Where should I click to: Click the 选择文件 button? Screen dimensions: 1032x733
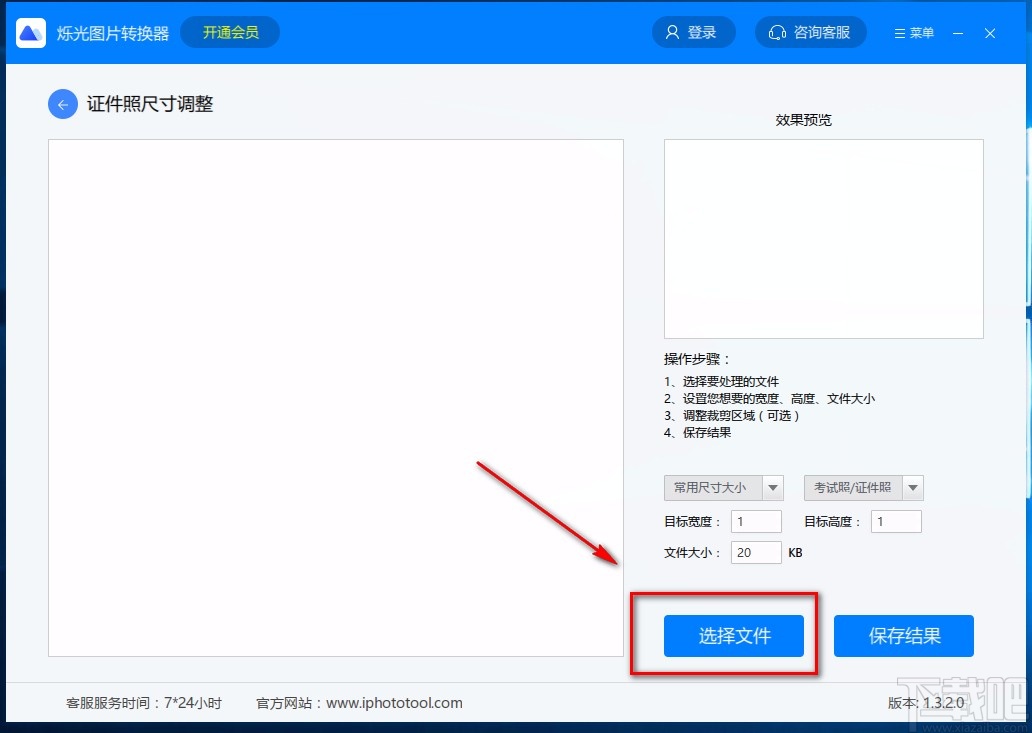click(x=737, y=635)
